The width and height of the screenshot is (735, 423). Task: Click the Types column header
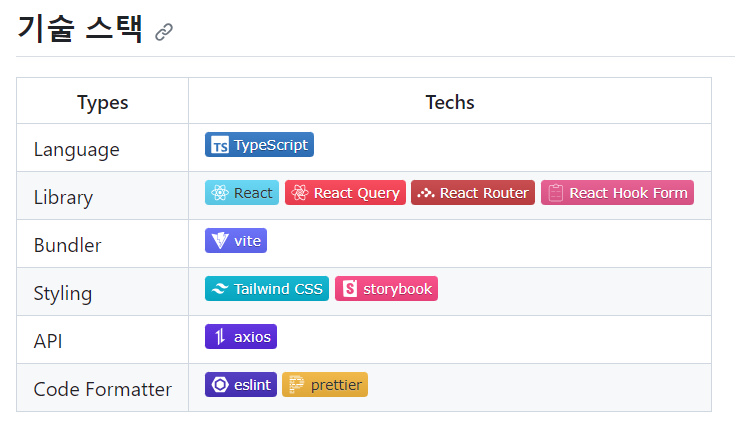click(x=103, y=102)
